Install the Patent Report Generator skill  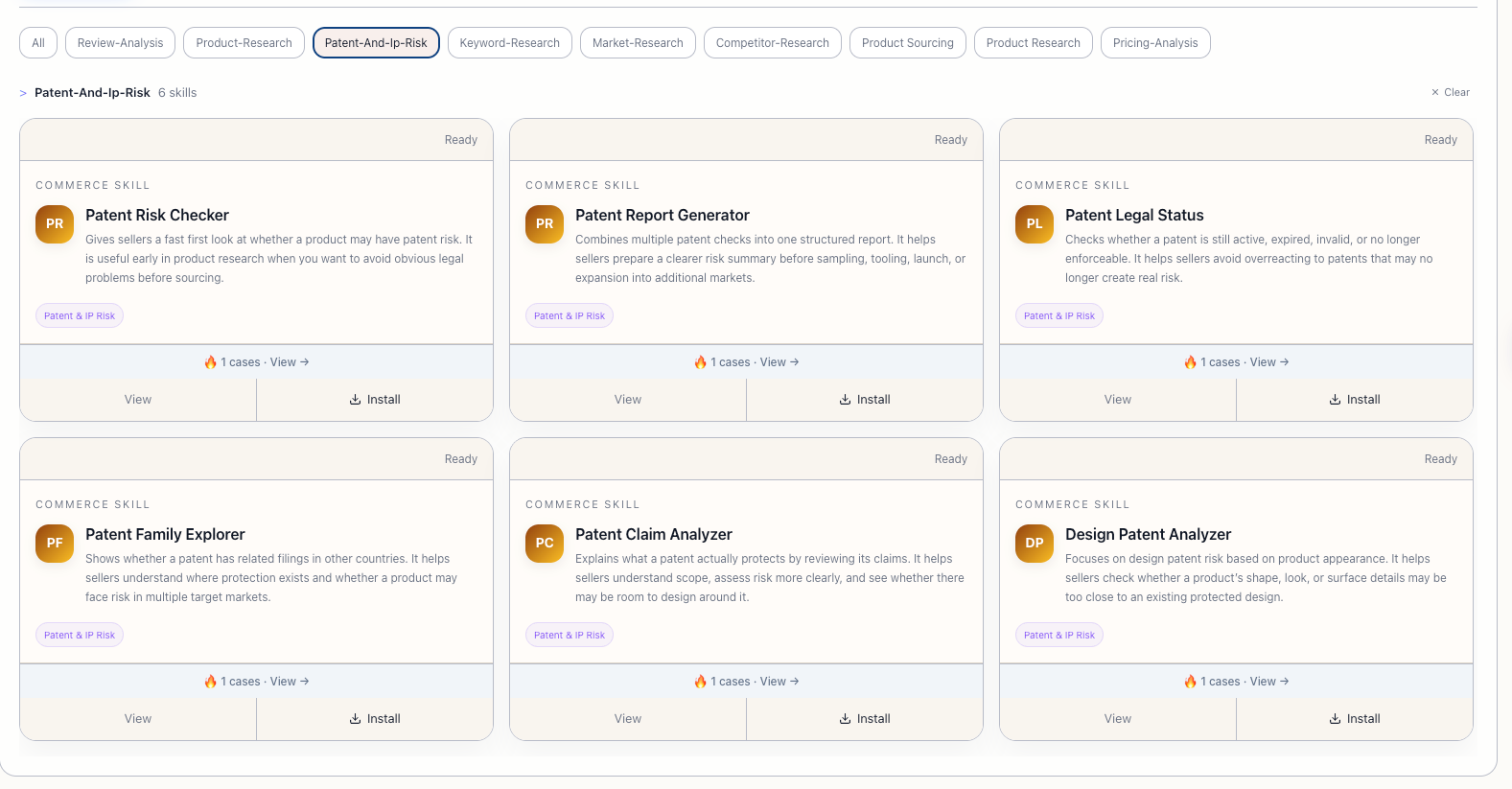[865, 400]
